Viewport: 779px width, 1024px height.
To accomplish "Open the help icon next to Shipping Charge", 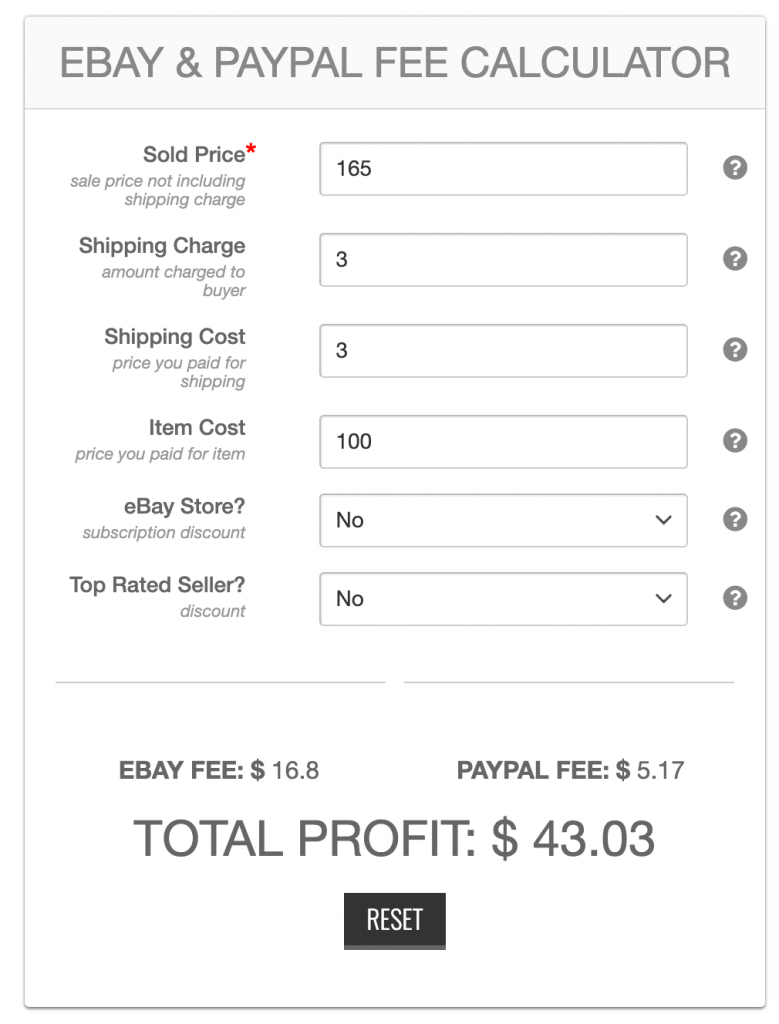I will [x=735, y=259].
